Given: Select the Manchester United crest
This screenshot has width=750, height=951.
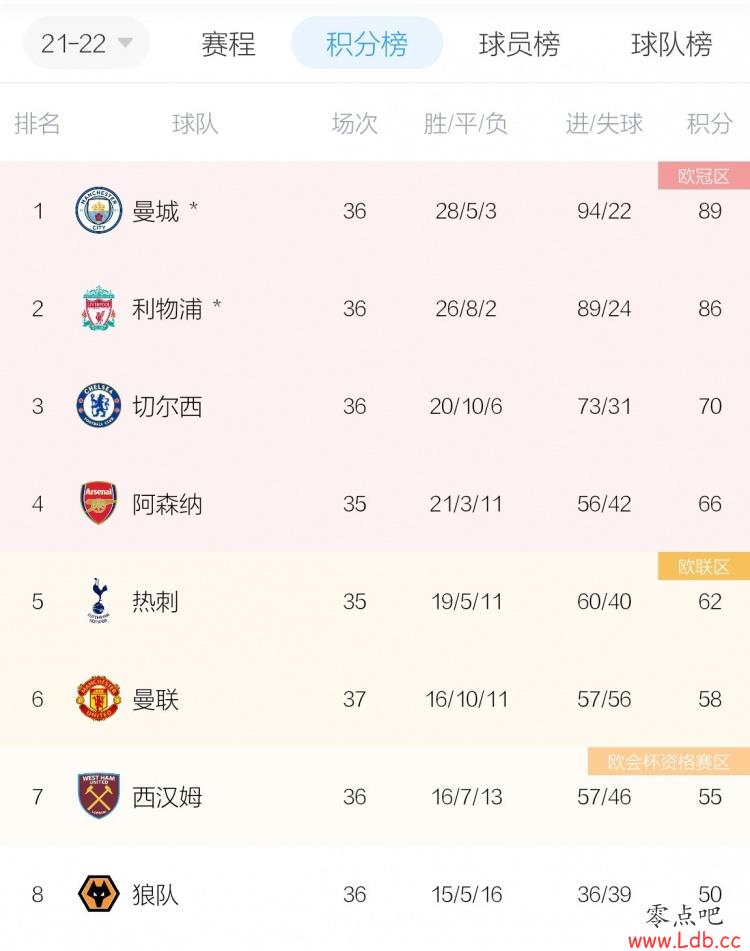Looking at the screenshot, I should [x=98, y=699].
